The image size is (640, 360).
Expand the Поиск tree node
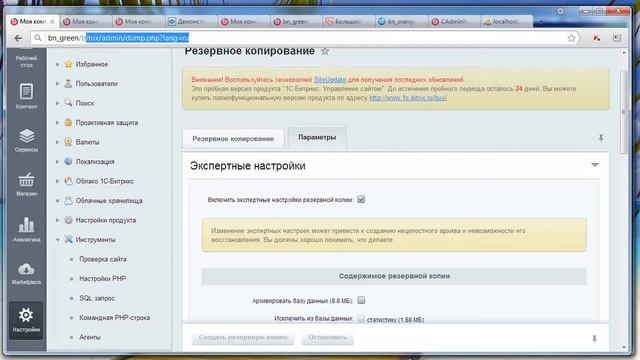[58, 103]
